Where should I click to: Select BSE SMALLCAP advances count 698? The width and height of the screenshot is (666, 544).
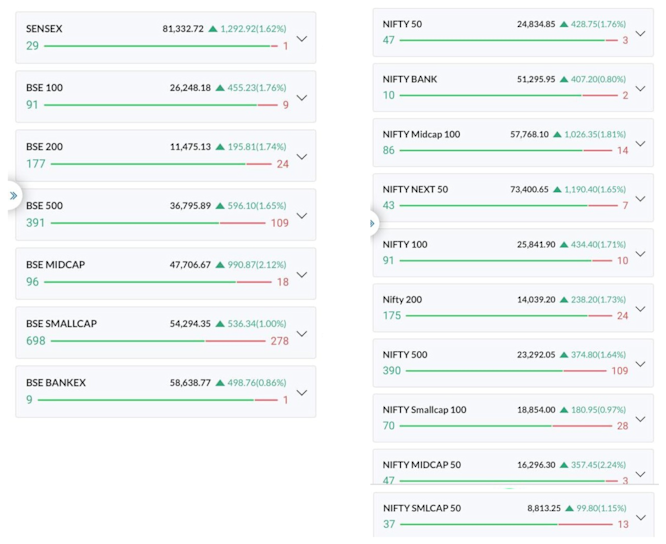(36, 341)
